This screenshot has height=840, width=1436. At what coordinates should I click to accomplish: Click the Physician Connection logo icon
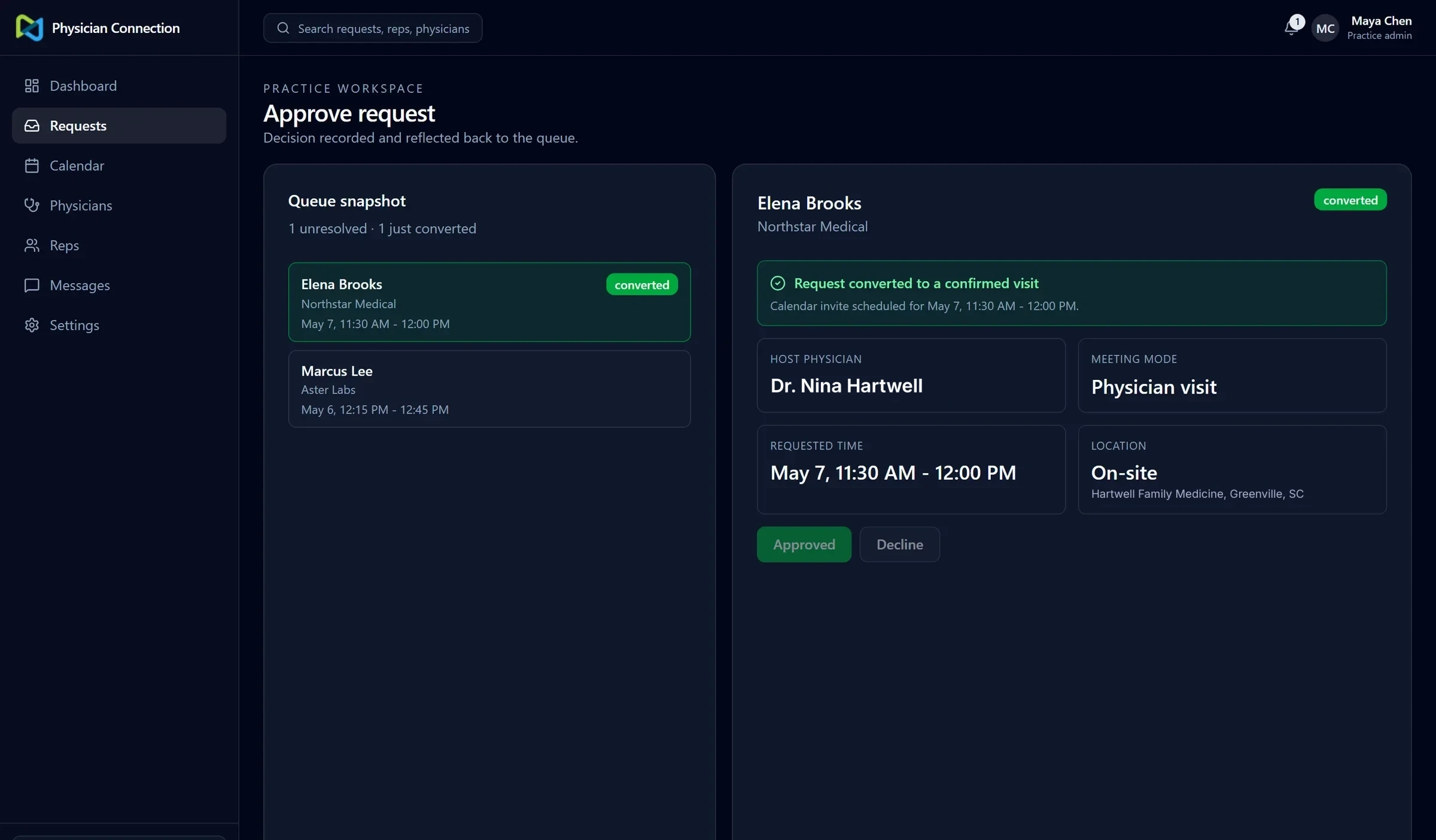(29, 28)
